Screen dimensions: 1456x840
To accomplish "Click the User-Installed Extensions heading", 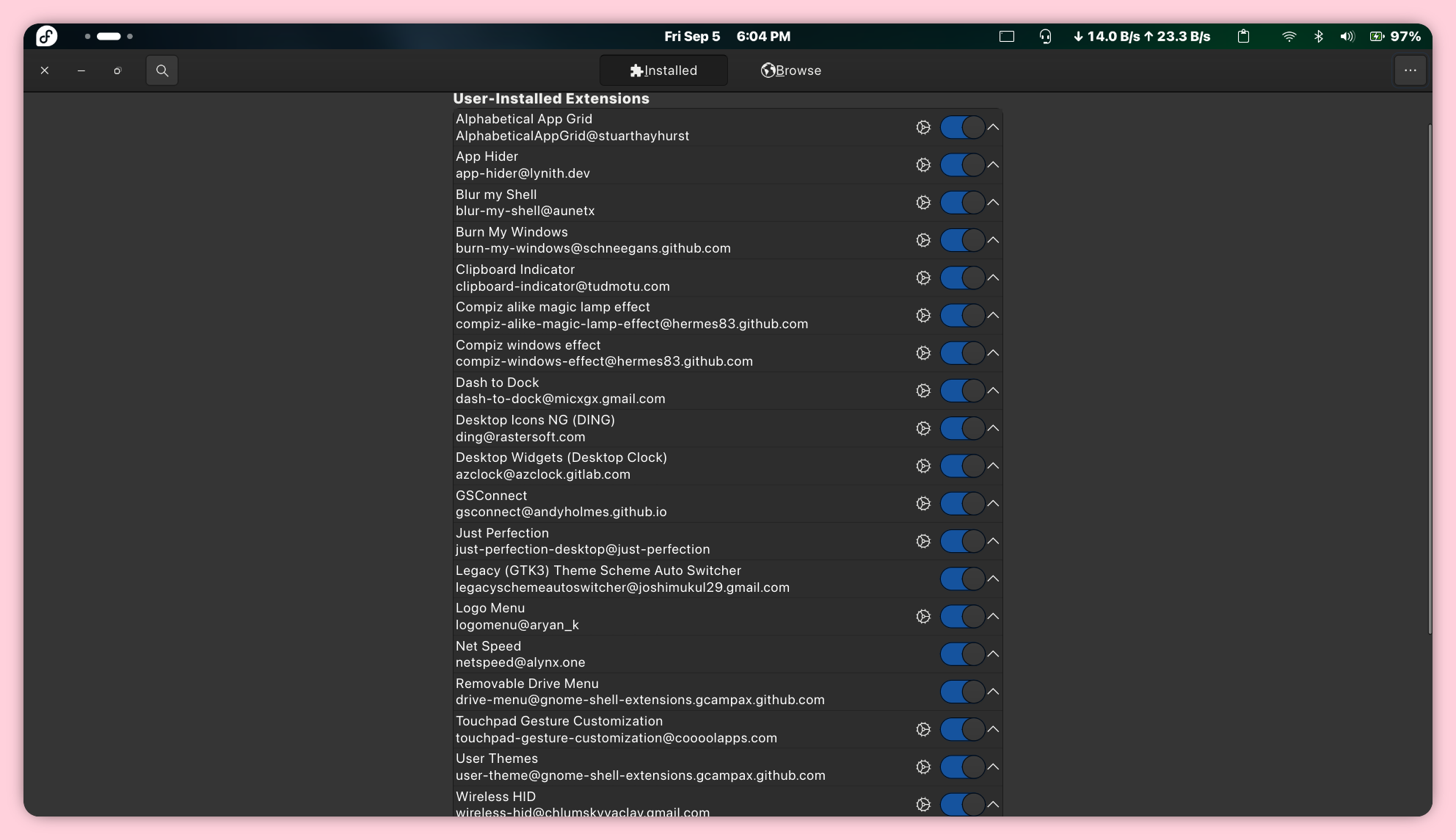I will (551, 98).
